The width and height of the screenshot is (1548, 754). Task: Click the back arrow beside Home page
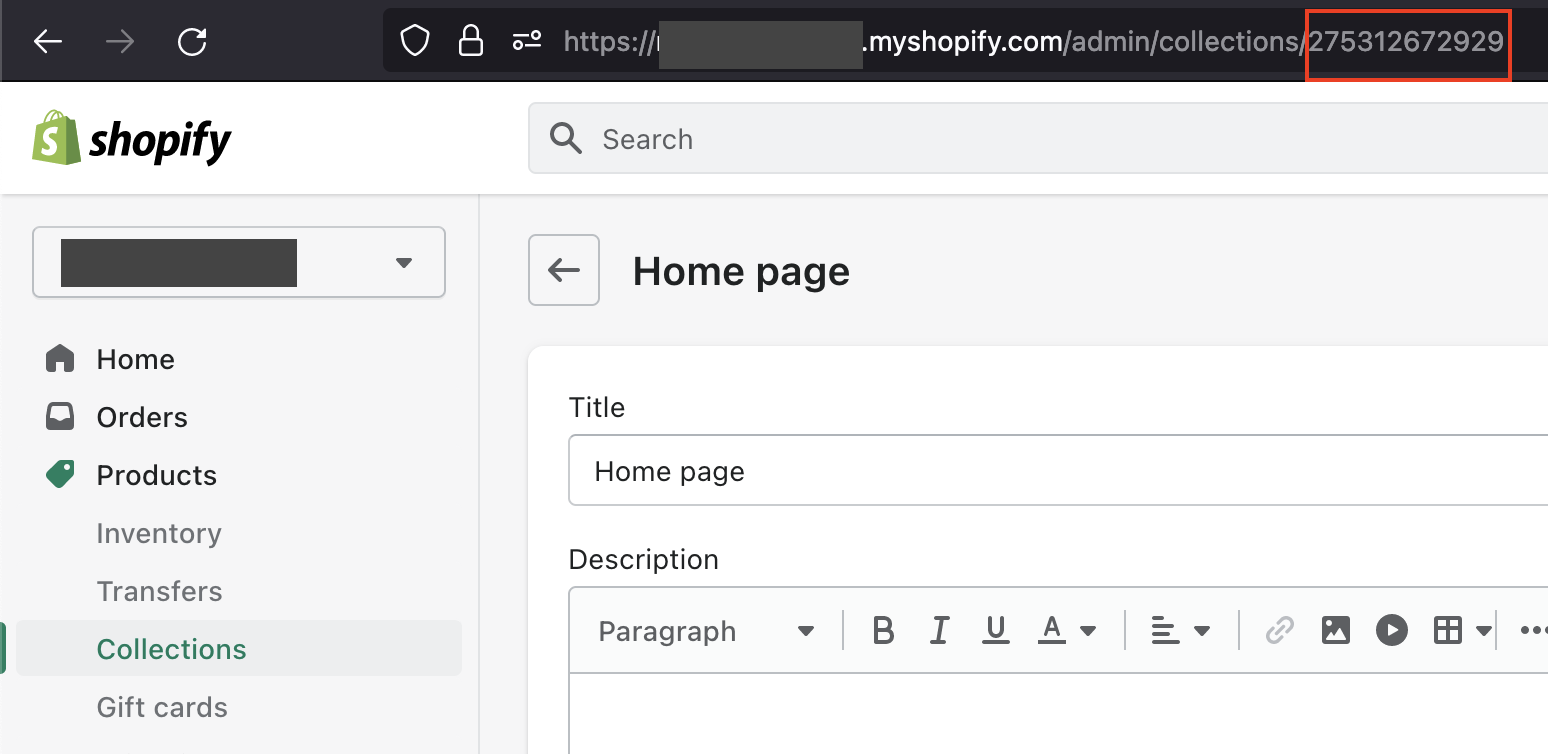point(564,270)
